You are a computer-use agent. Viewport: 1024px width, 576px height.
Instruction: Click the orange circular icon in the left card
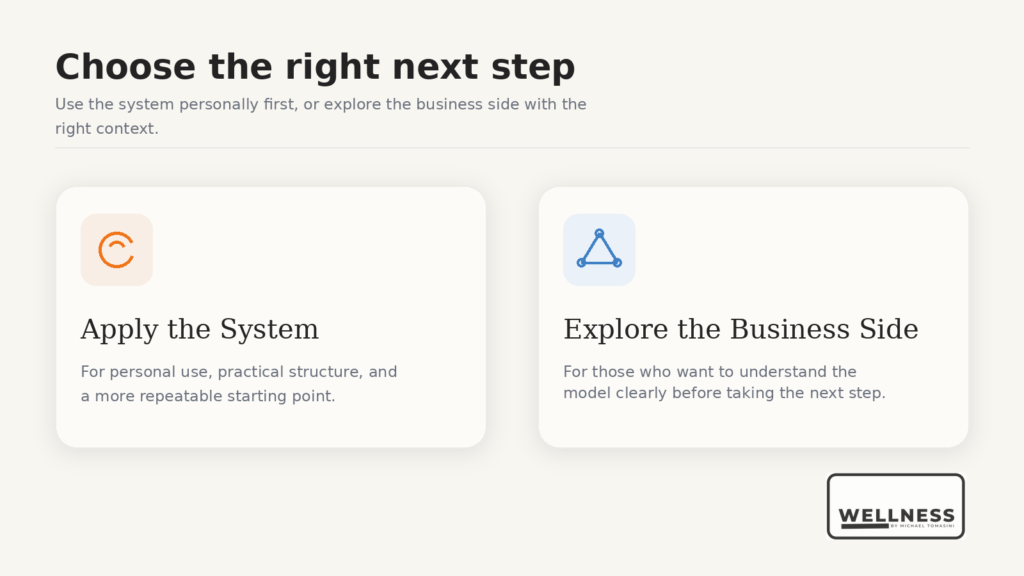tap(116, 250)
